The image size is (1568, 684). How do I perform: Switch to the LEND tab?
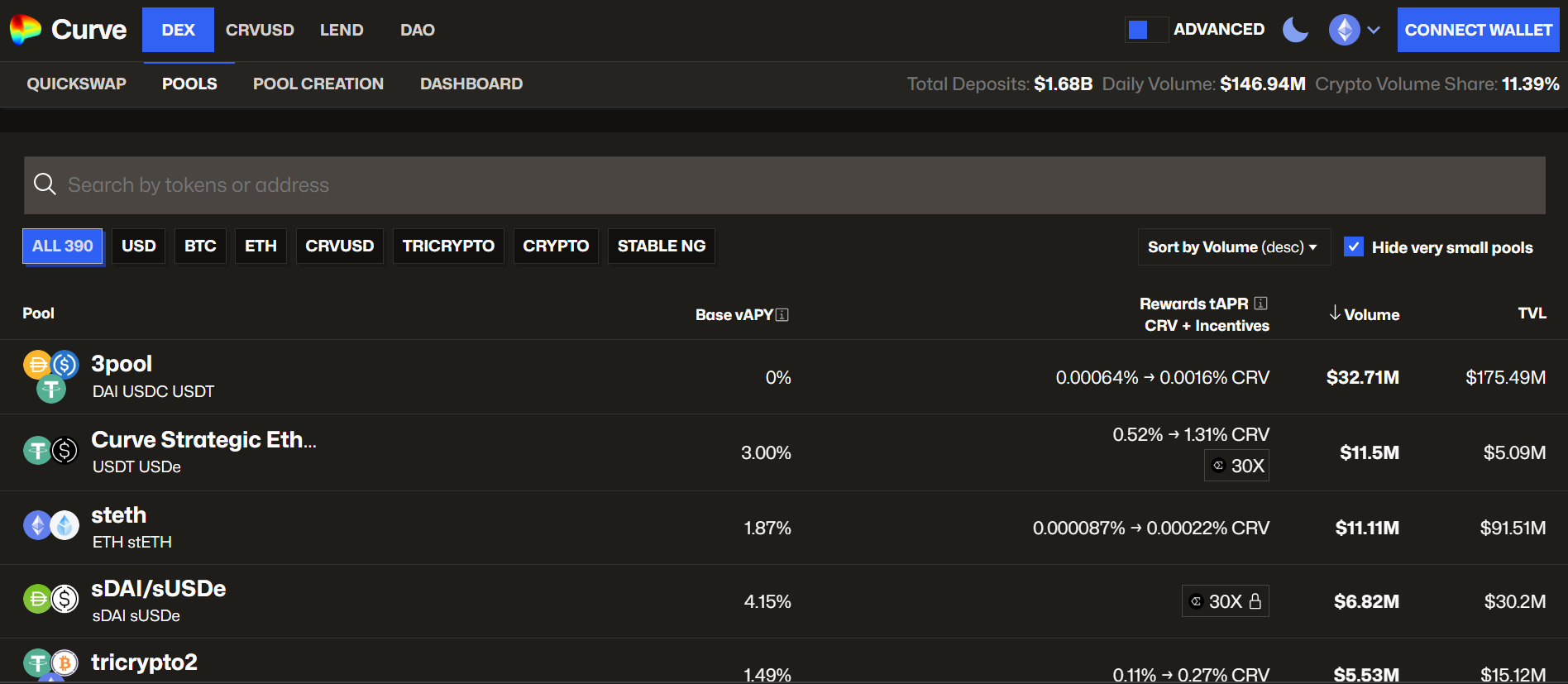(x=342, y=30)
